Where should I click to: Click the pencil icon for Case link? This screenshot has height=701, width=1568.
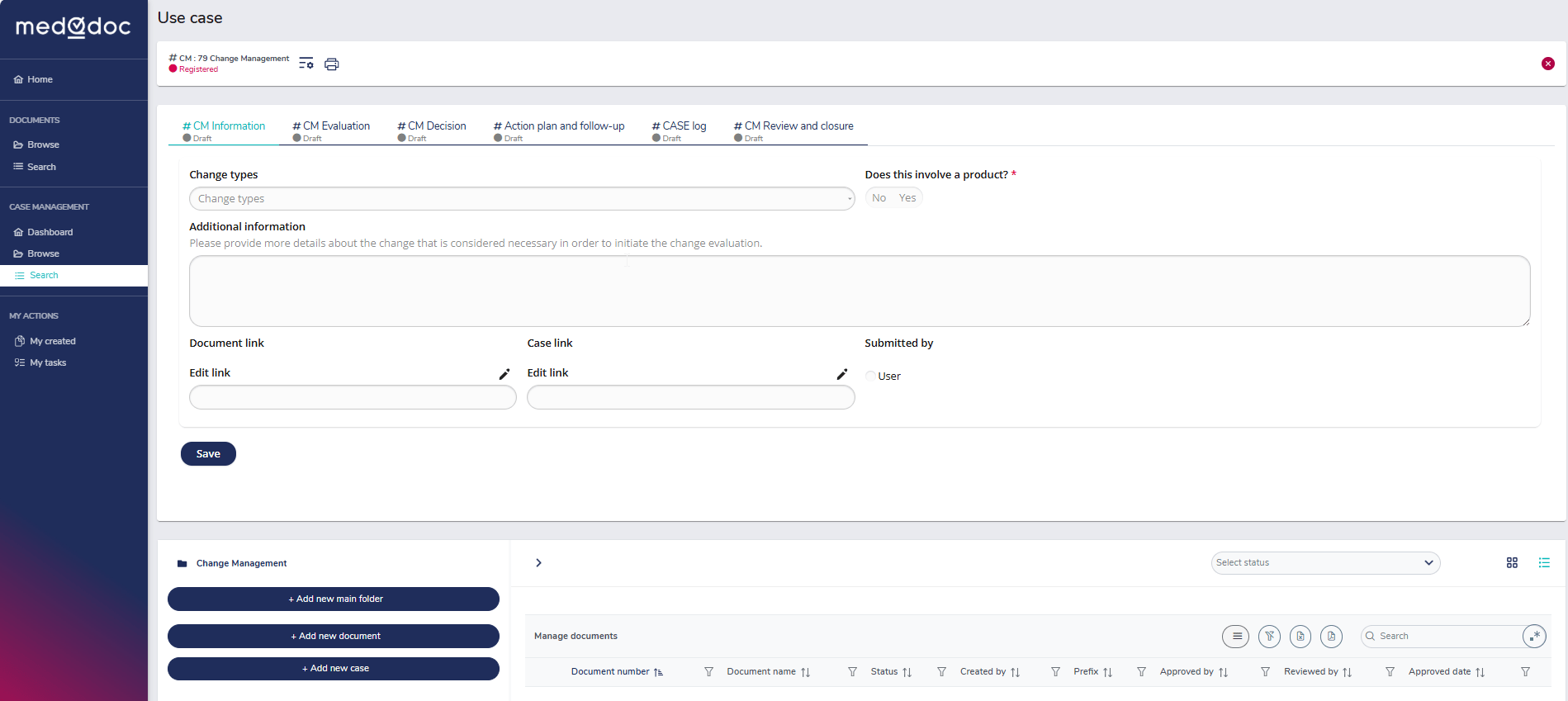[841, 374]
